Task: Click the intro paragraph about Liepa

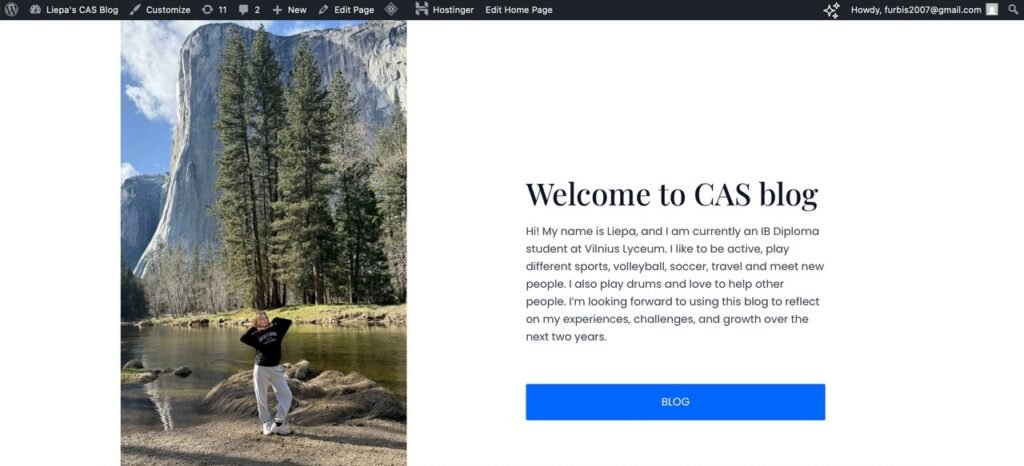Action: pos(675,284)
